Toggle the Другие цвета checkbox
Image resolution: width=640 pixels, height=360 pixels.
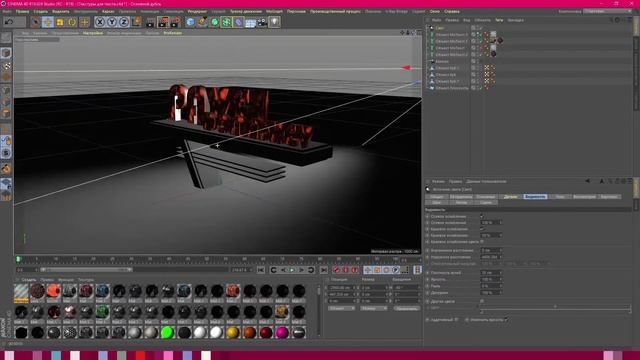[482, 301]
